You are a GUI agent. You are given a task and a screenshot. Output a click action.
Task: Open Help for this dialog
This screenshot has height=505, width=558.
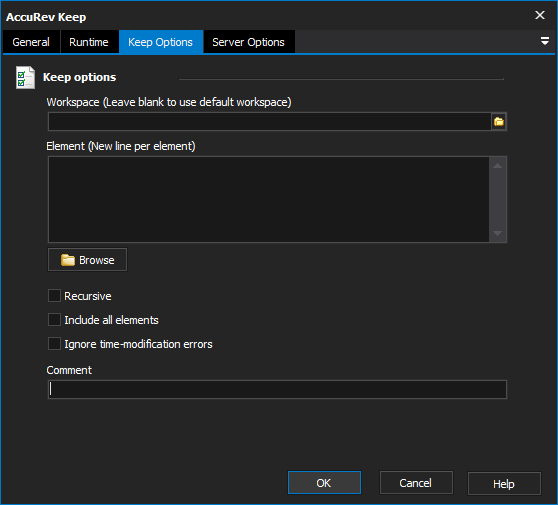click(x=504, y=483)
